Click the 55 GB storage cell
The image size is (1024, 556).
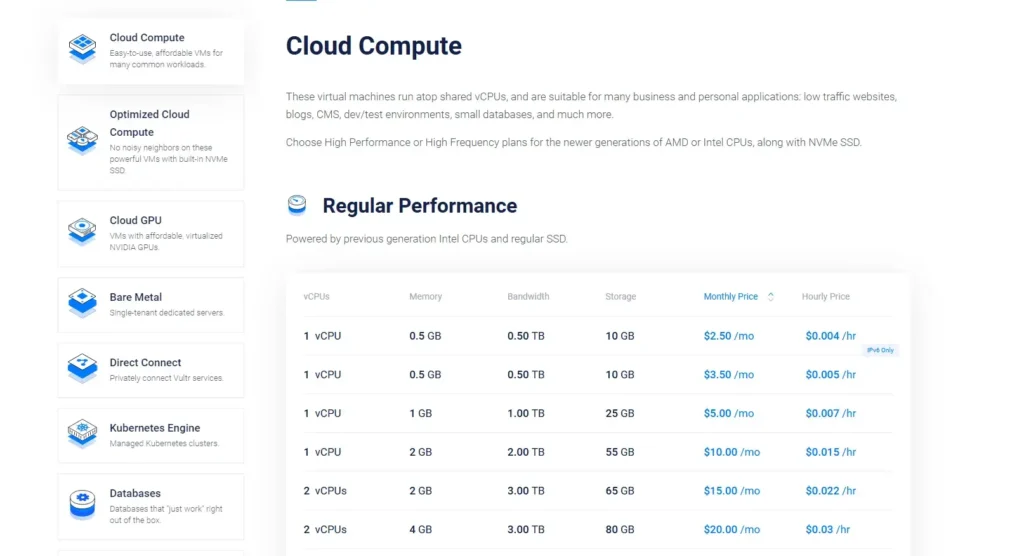(x=619, y=452)
